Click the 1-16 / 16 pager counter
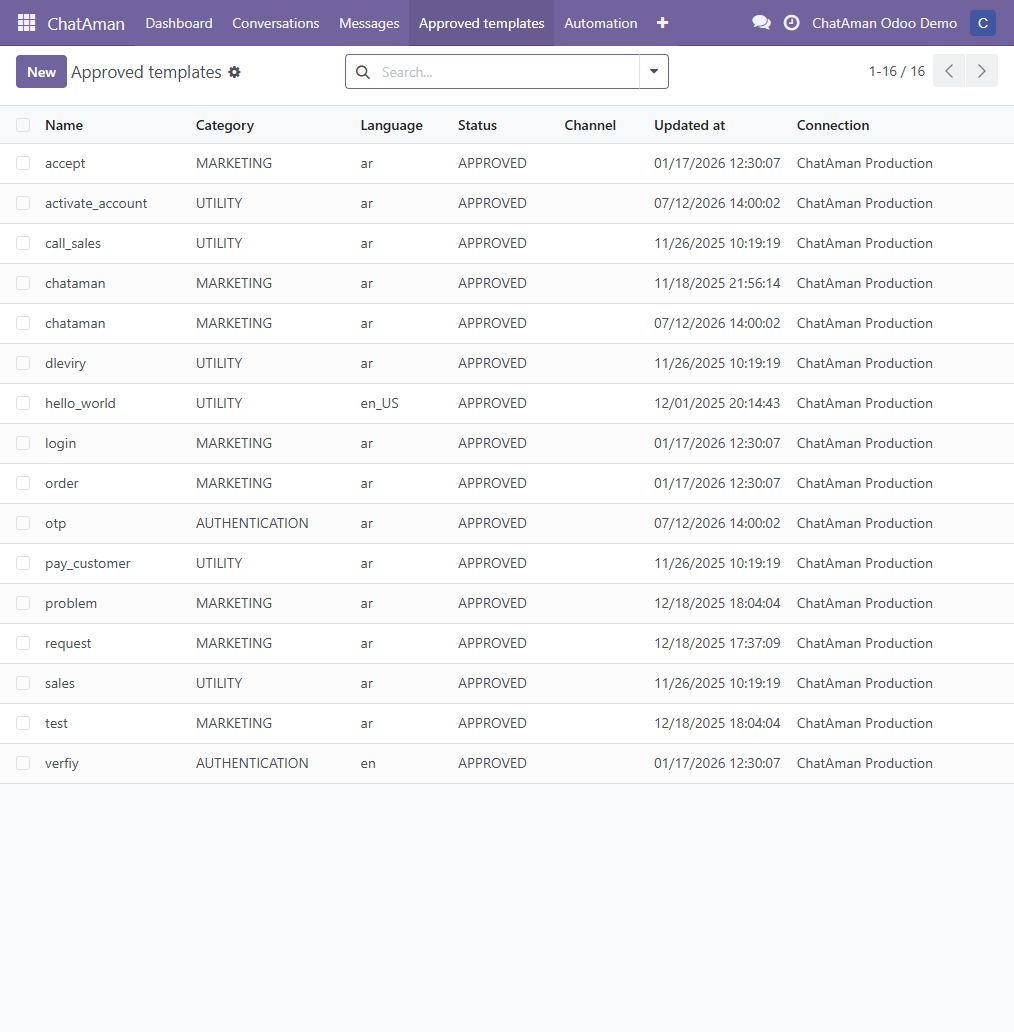This screenshot has height=1032, width=1014. pyautogui.click(x=897, y=71)
